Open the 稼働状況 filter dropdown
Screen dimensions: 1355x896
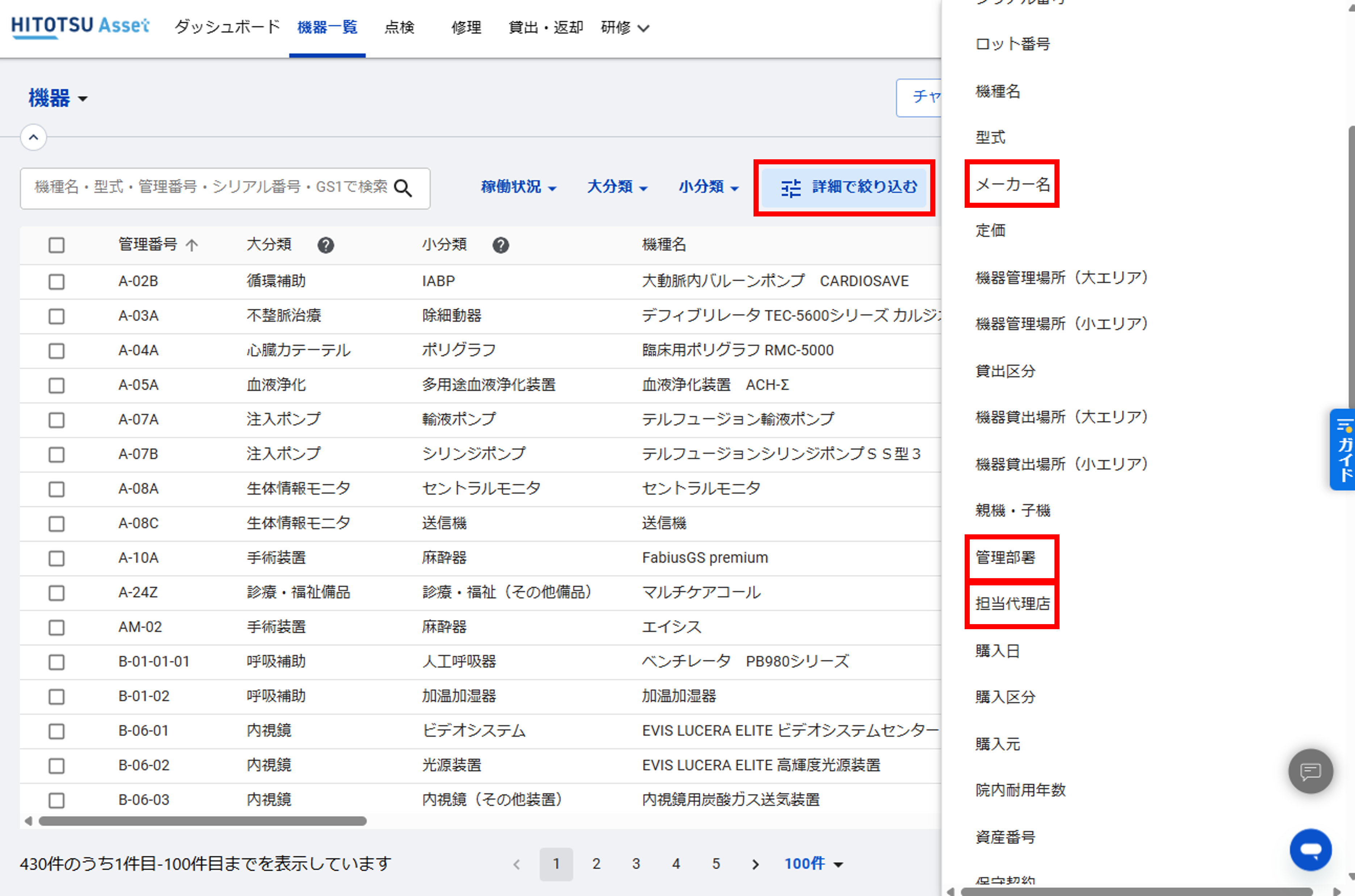[518, 187]
